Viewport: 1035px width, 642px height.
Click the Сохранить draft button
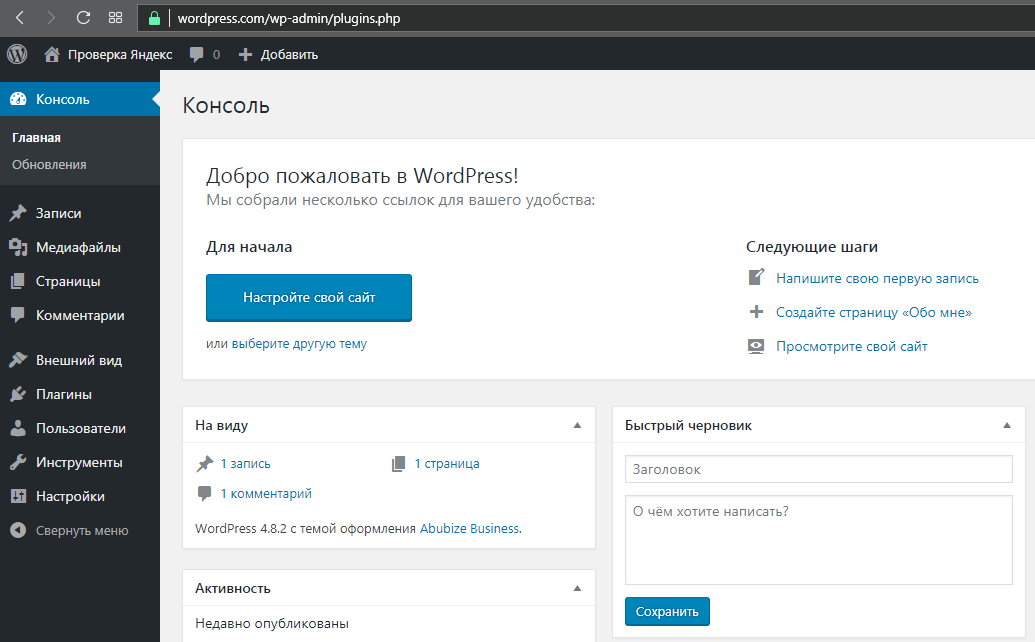coord(667,611)
